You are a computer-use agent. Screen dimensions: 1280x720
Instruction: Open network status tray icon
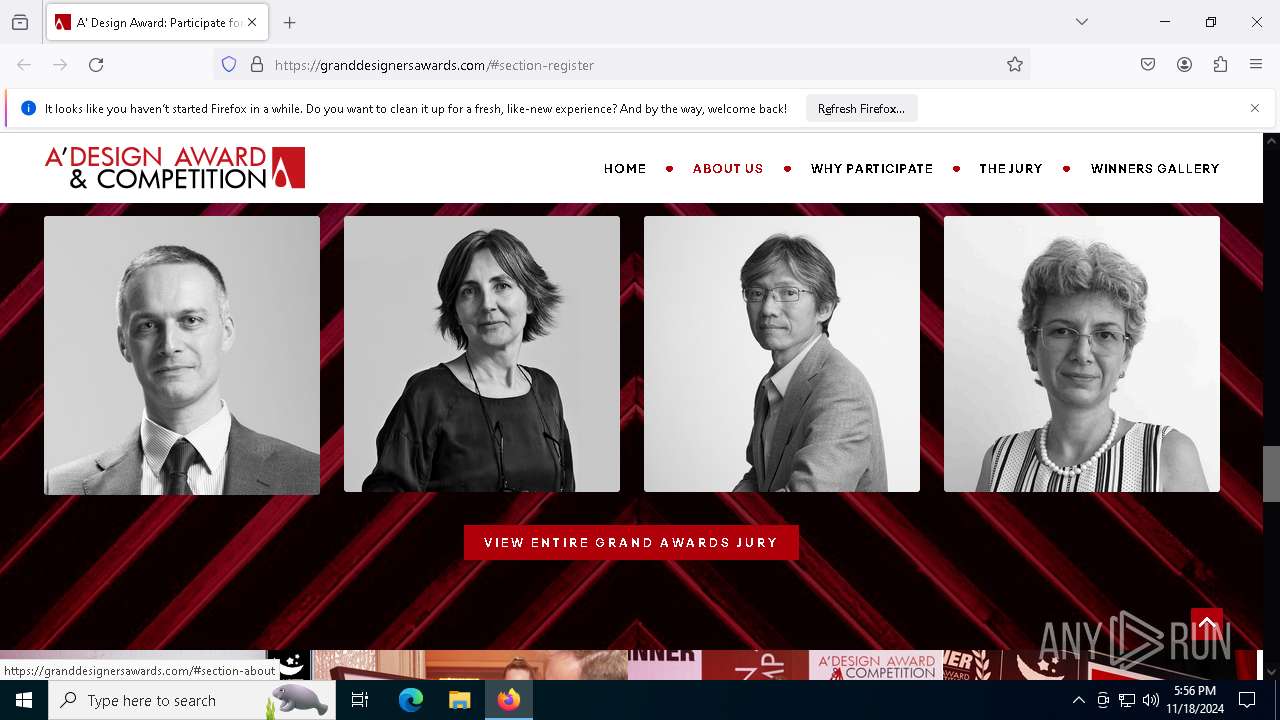1127,700
